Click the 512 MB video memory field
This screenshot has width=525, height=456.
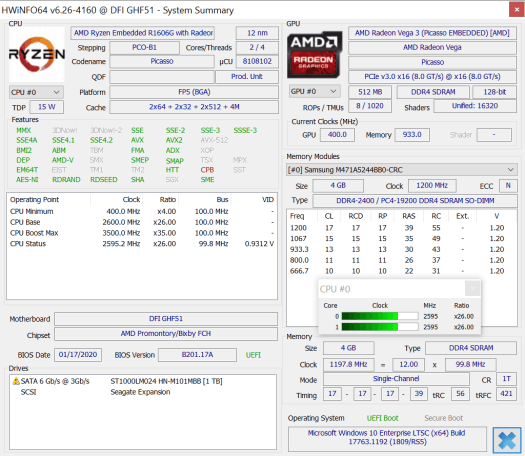[x=370, y=92]
